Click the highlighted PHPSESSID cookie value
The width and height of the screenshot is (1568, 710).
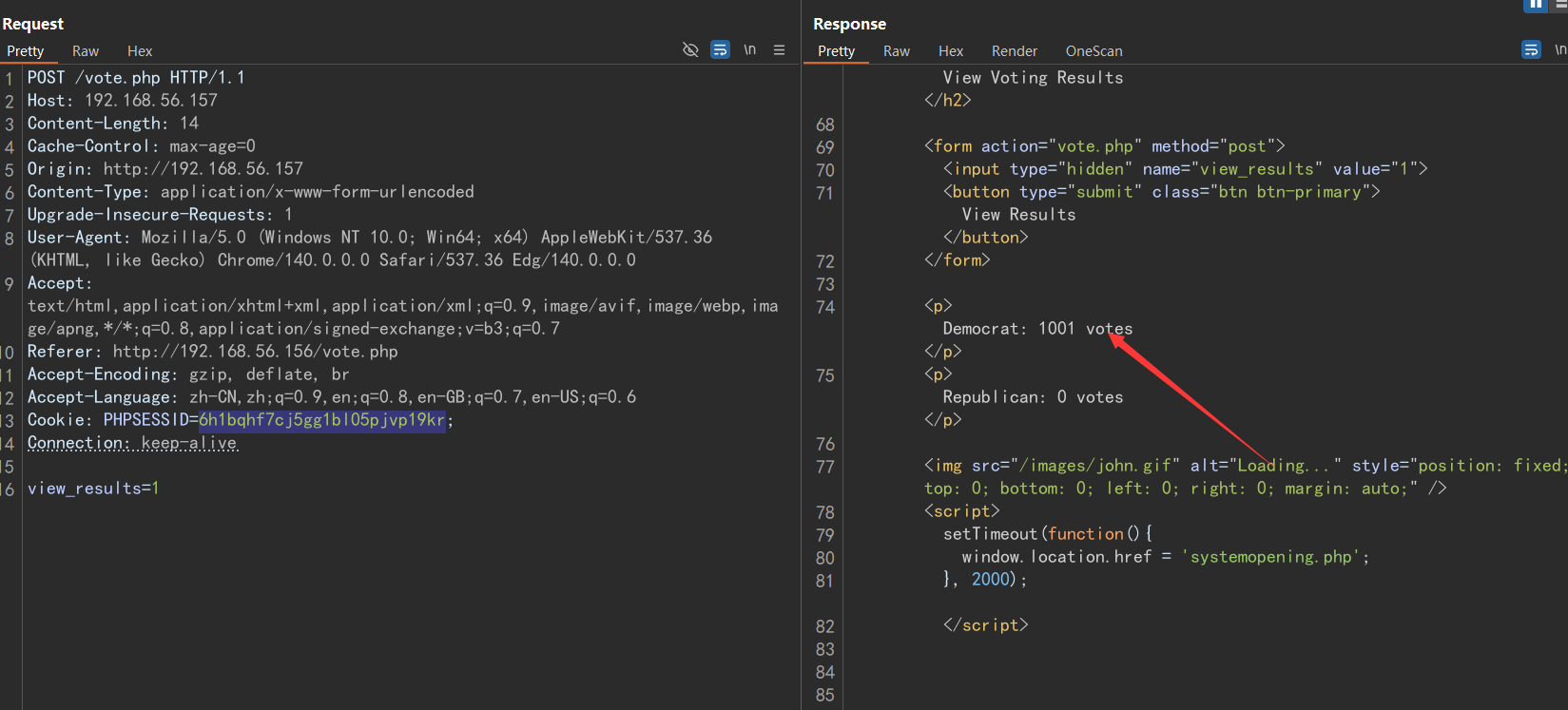(321, 420)
